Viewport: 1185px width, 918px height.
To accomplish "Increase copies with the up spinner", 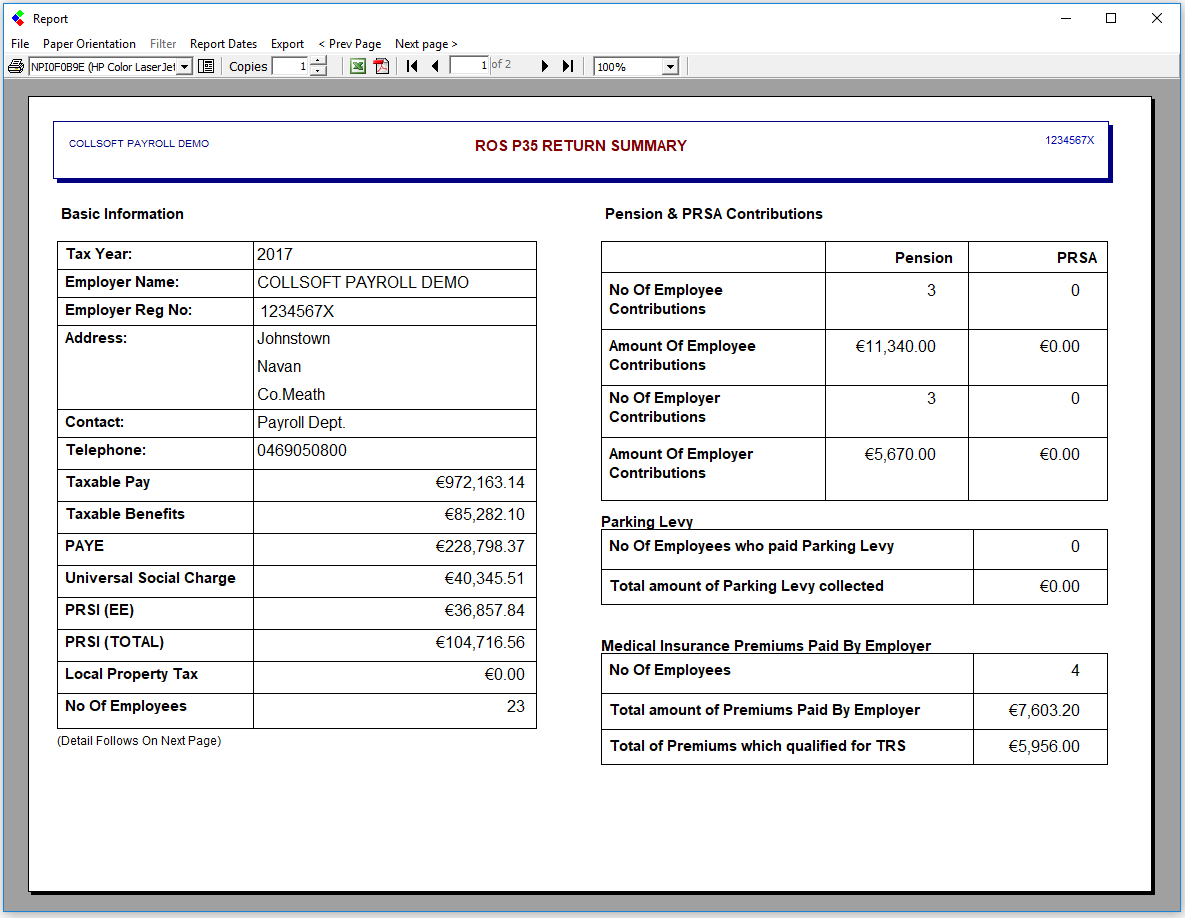I will [x=318, y=61].
